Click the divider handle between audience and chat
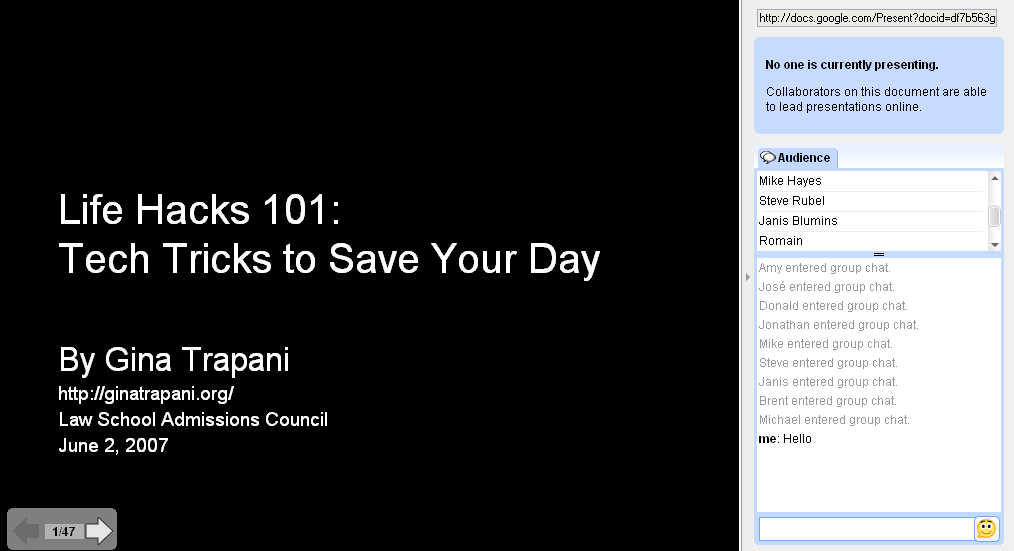Screen dimensions: 1014x551 [879, 254]
